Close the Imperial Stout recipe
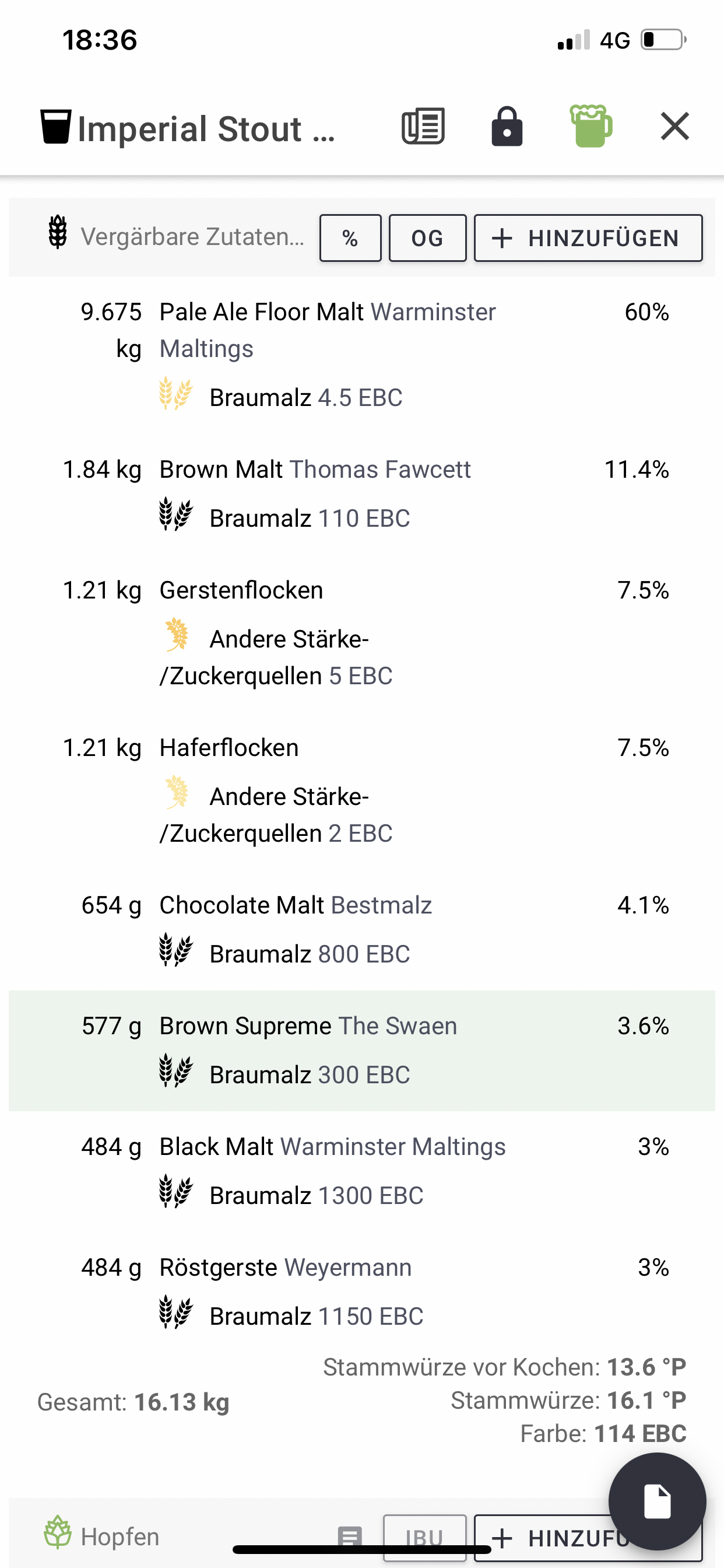Image resolution: width=724 pixels, height=1568 pixels. (x=674, y=127)
